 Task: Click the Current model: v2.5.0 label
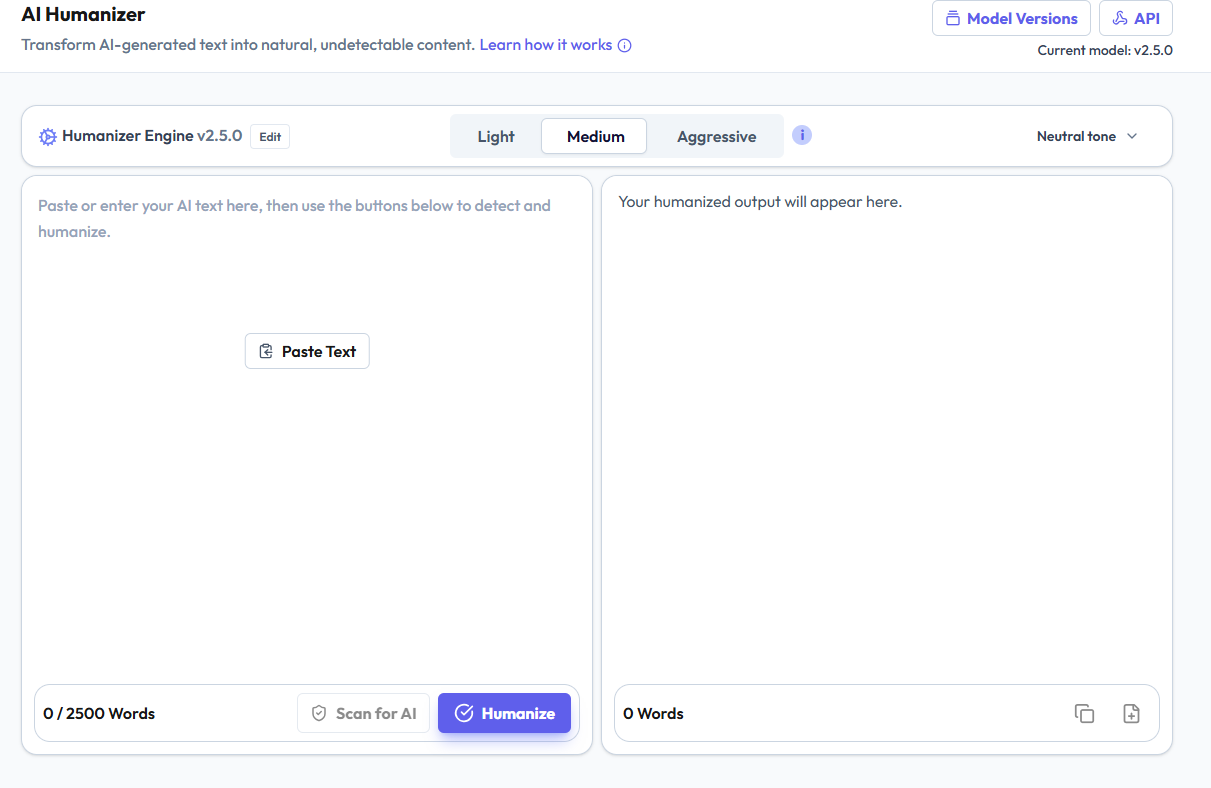click(1105, 50)
